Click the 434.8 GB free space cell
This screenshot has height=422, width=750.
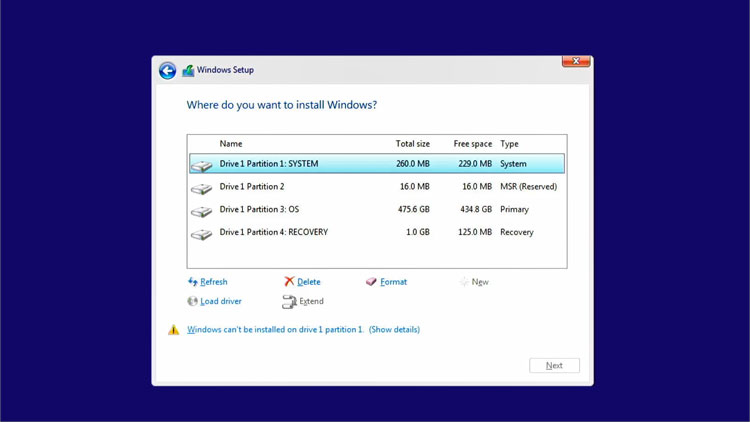coord(476,209)
